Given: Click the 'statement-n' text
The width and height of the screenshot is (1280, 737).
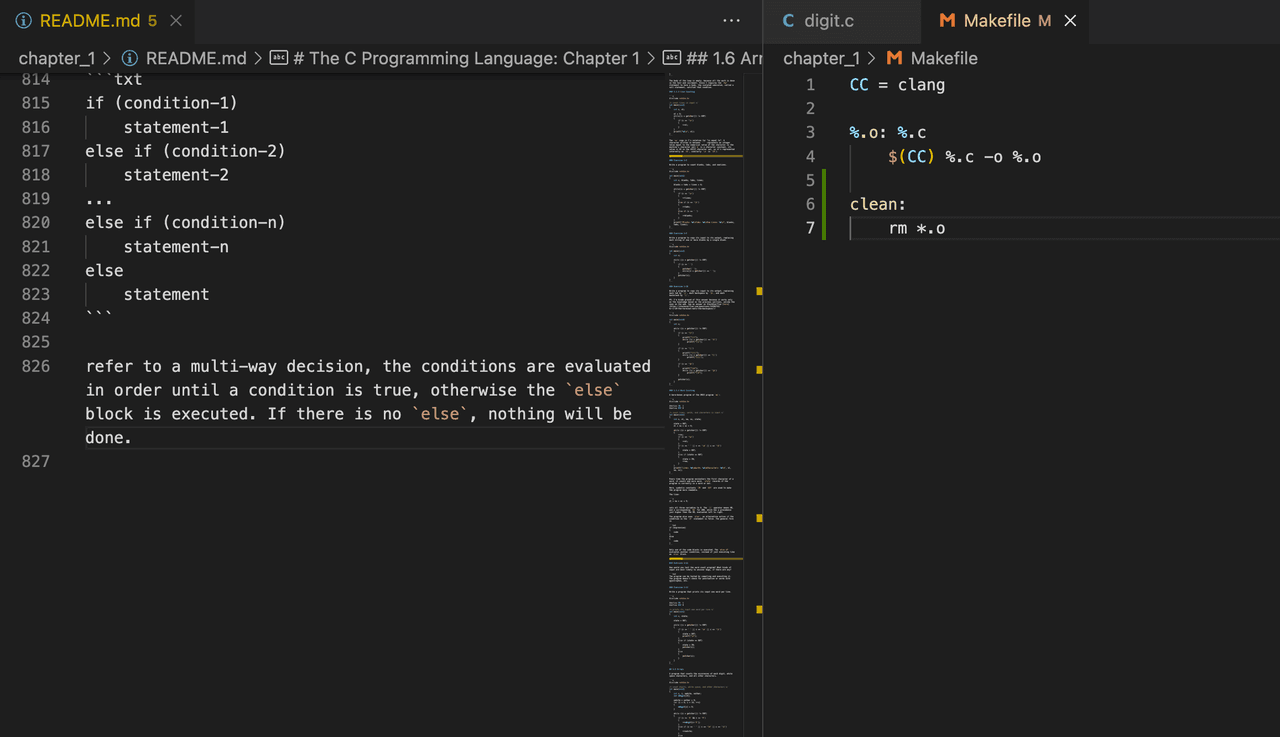Looking at the screenshot, I should 176,246.
